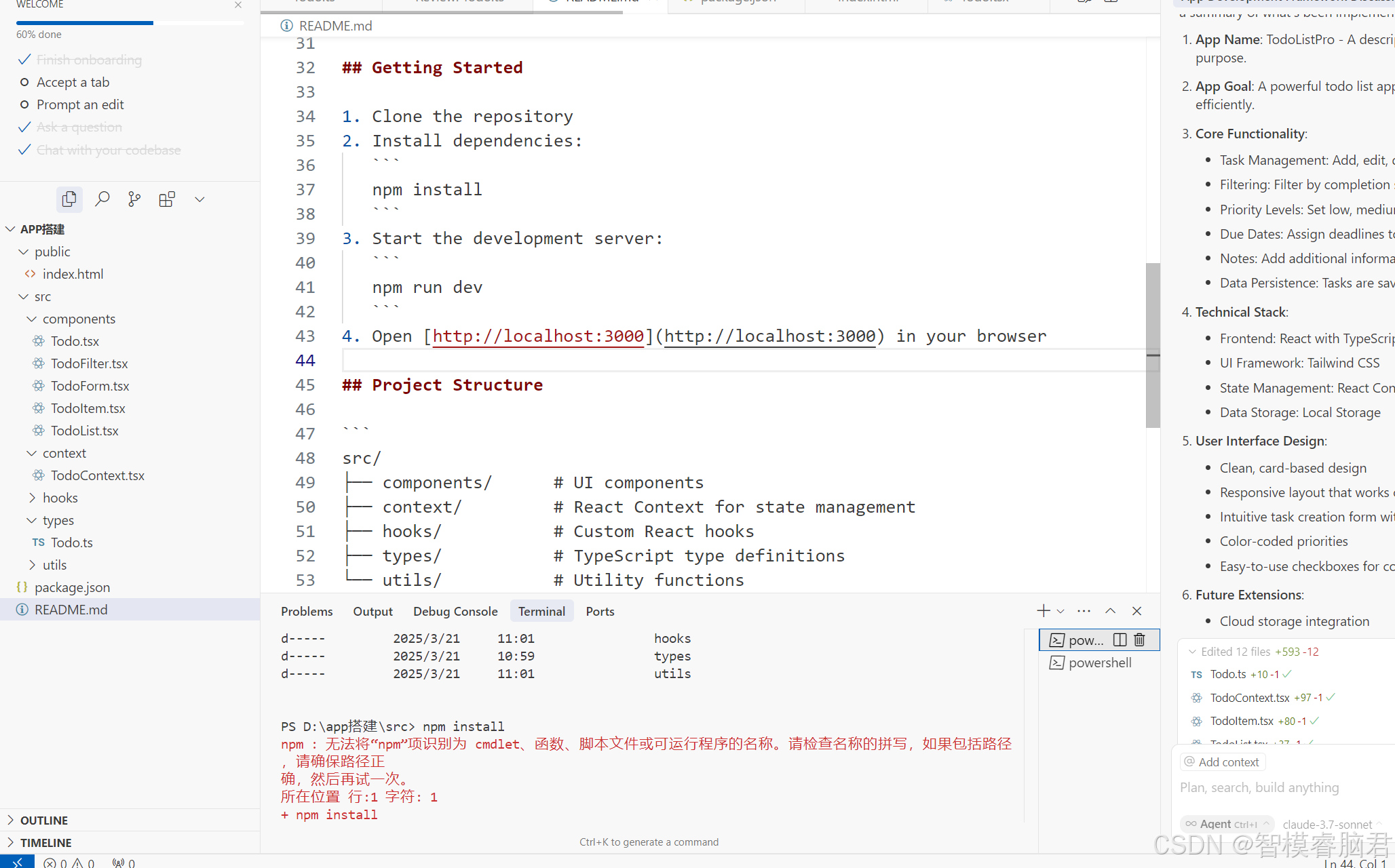Open TodoContext.tsx from the context folder
The height and width of the screenshot is (868, 1395).
[x=97, y=475]
